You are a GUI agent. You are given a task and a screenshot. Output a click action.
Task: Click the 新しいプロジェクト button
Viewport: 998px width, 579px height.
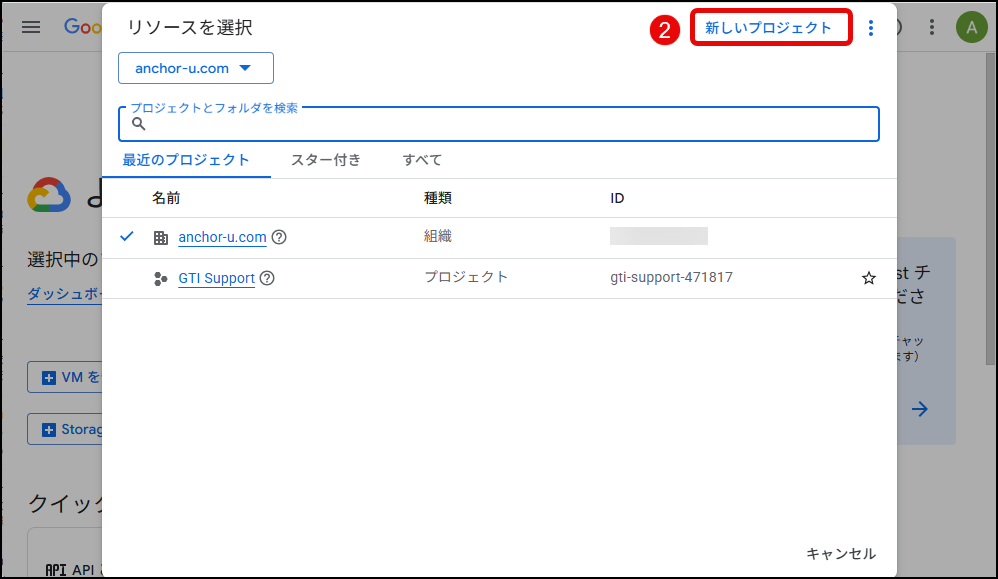pos(769,28)
